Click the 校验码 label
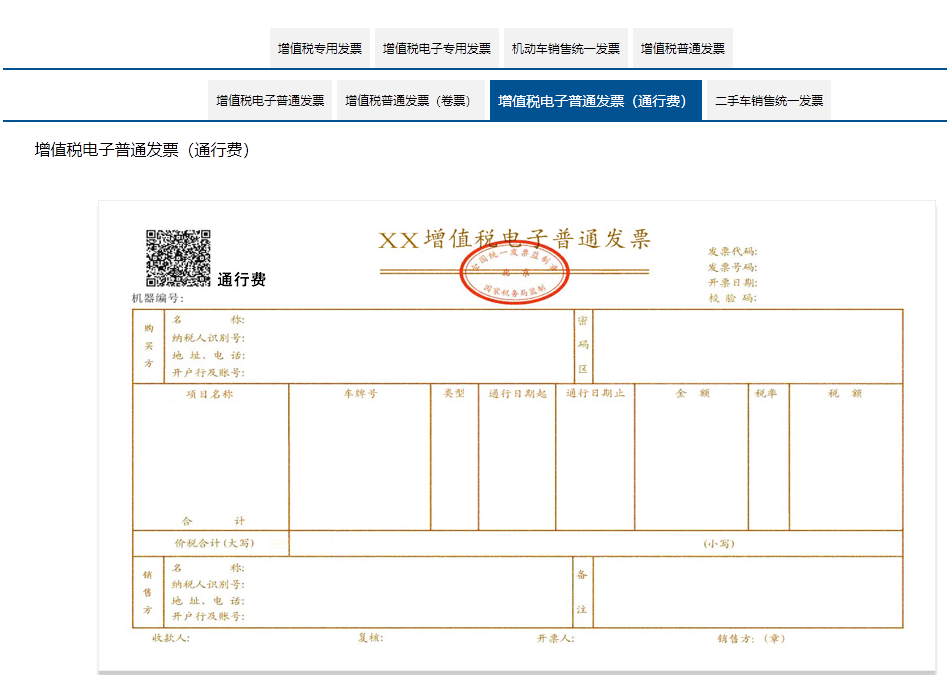The height and width of the screenshot is (675, 947). pyautogui.click(x=733, y=298)
